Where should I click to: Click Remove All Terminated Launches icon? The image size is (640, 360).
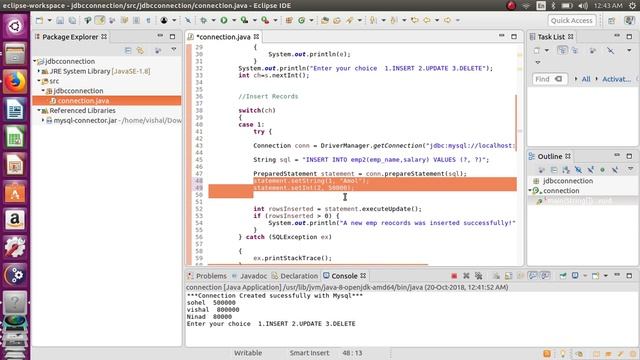pos(478,276)
